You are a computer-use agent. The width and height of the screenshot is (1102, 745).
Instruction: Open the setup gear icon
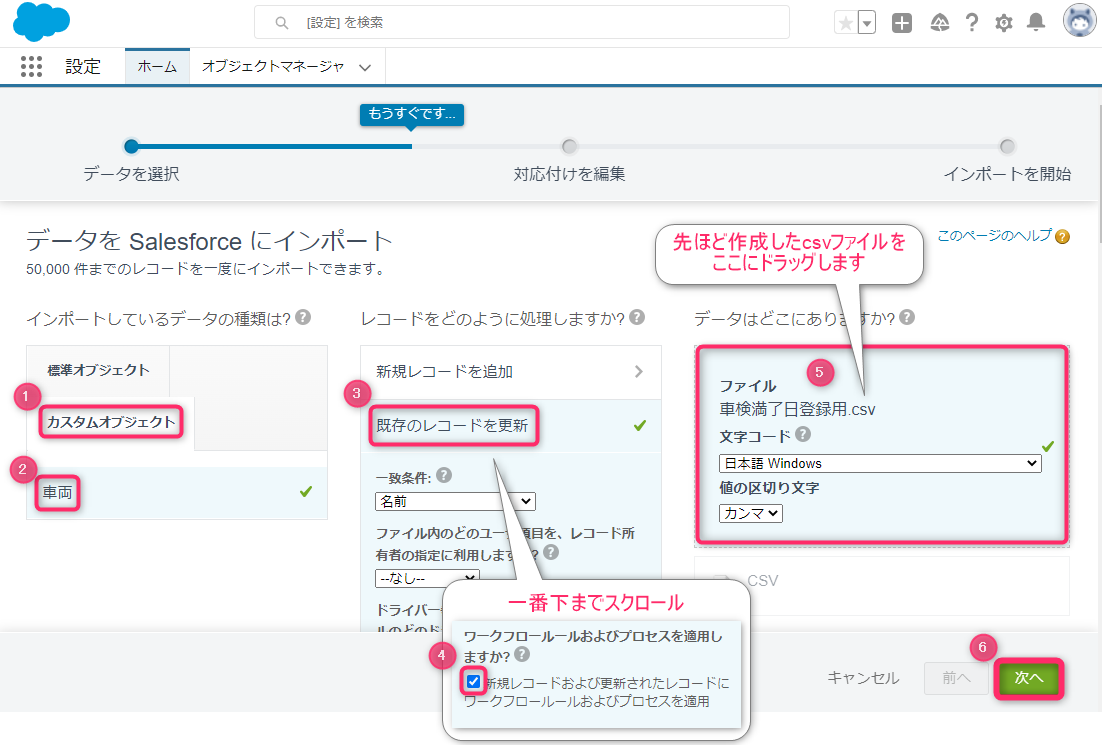point(1004,23)
